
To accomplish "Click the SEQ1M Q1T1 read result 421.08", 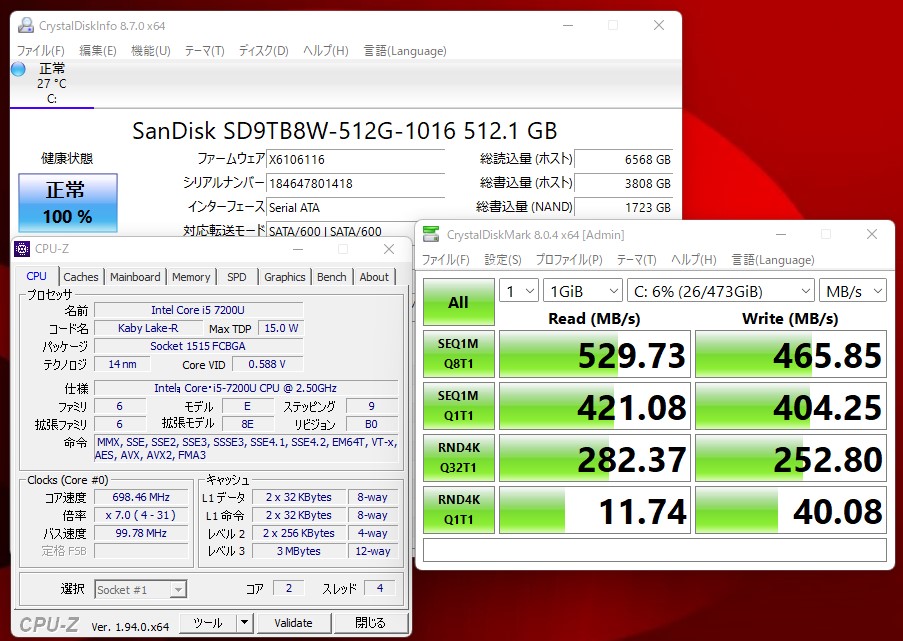I will (x=595, y=405).
